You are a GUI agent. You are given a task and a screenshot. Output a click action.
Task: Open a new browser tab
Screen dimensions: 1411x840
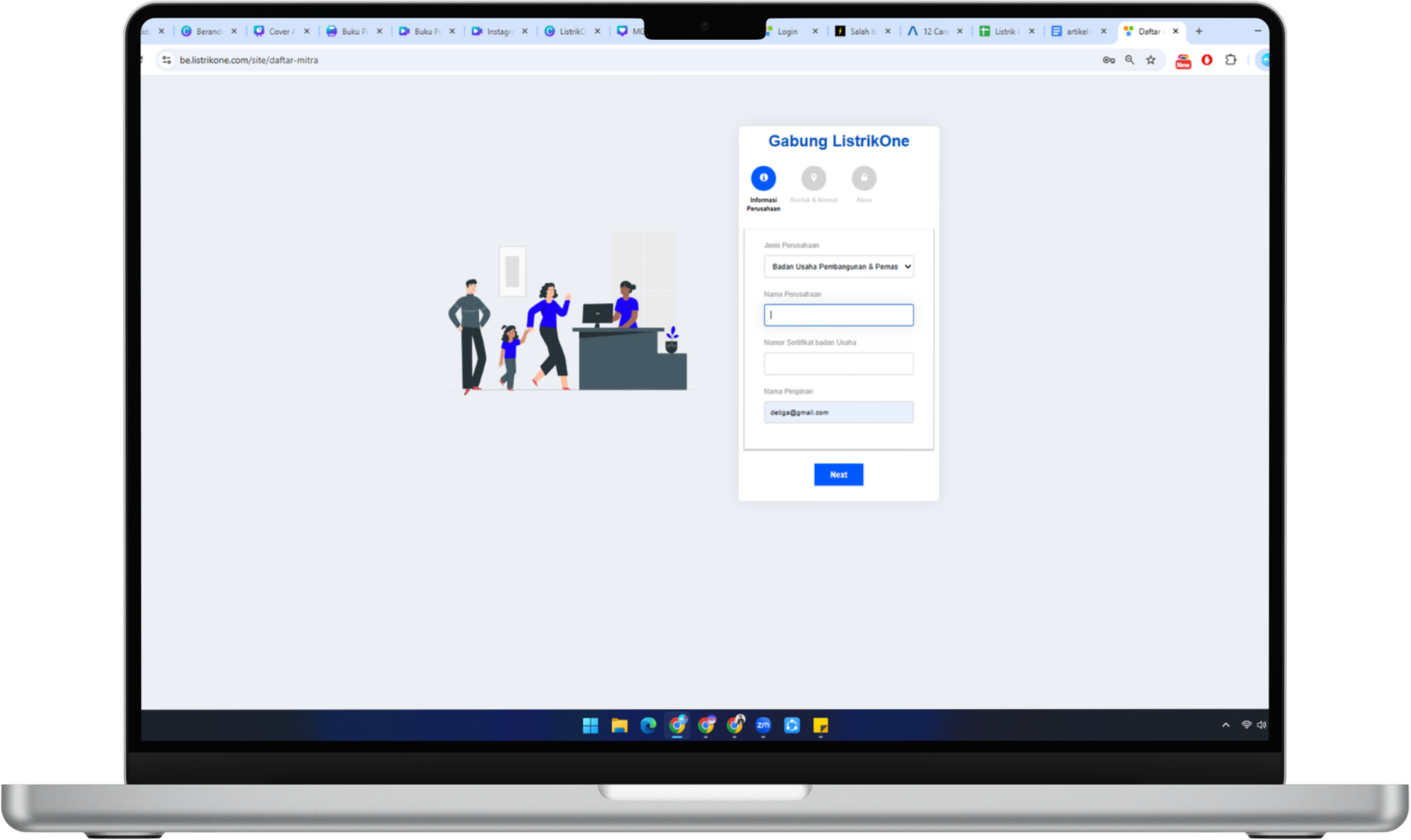(1199, 32)
